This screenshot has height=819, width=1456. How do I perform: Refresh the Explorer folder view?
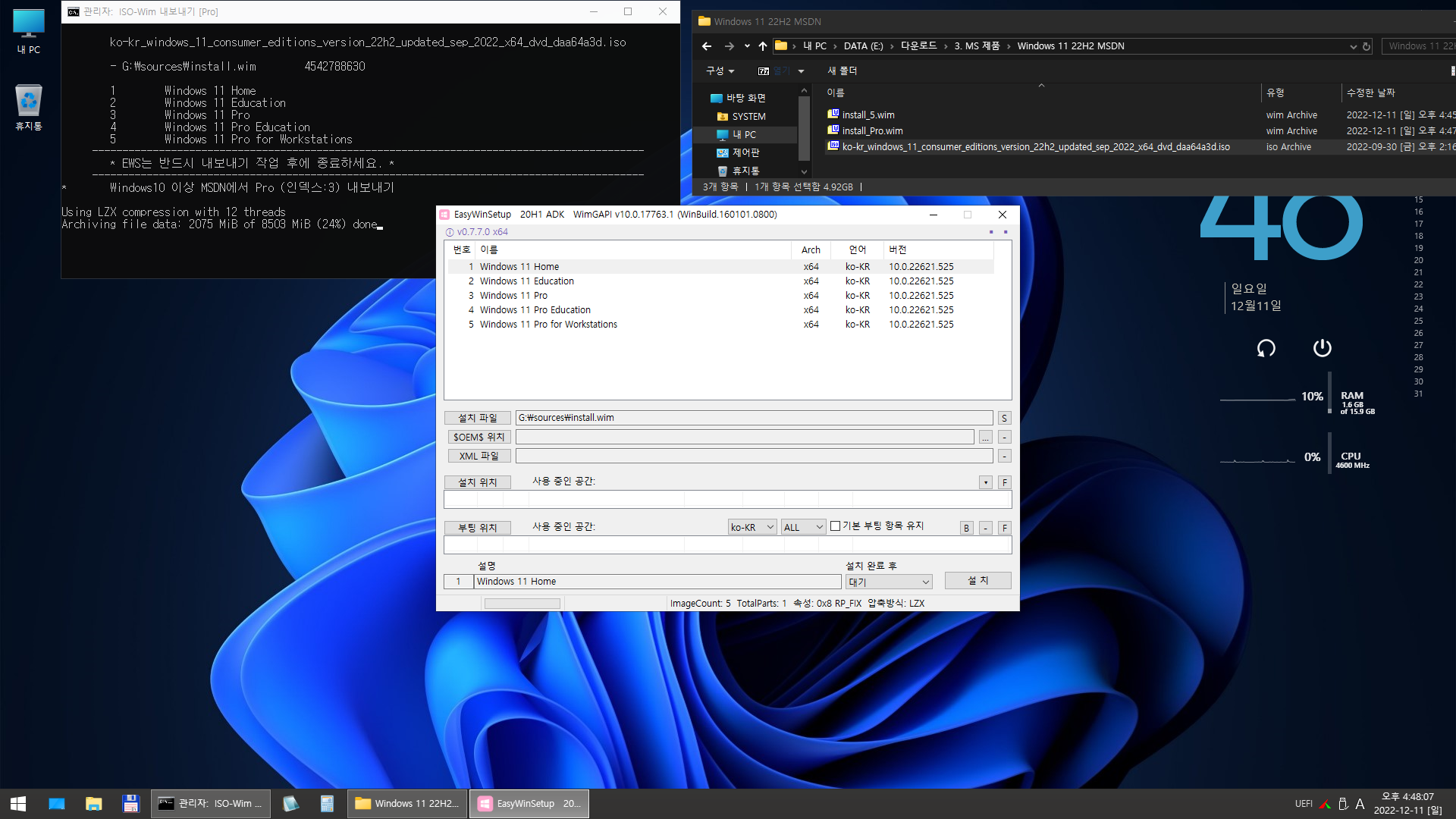(1367, 46)
